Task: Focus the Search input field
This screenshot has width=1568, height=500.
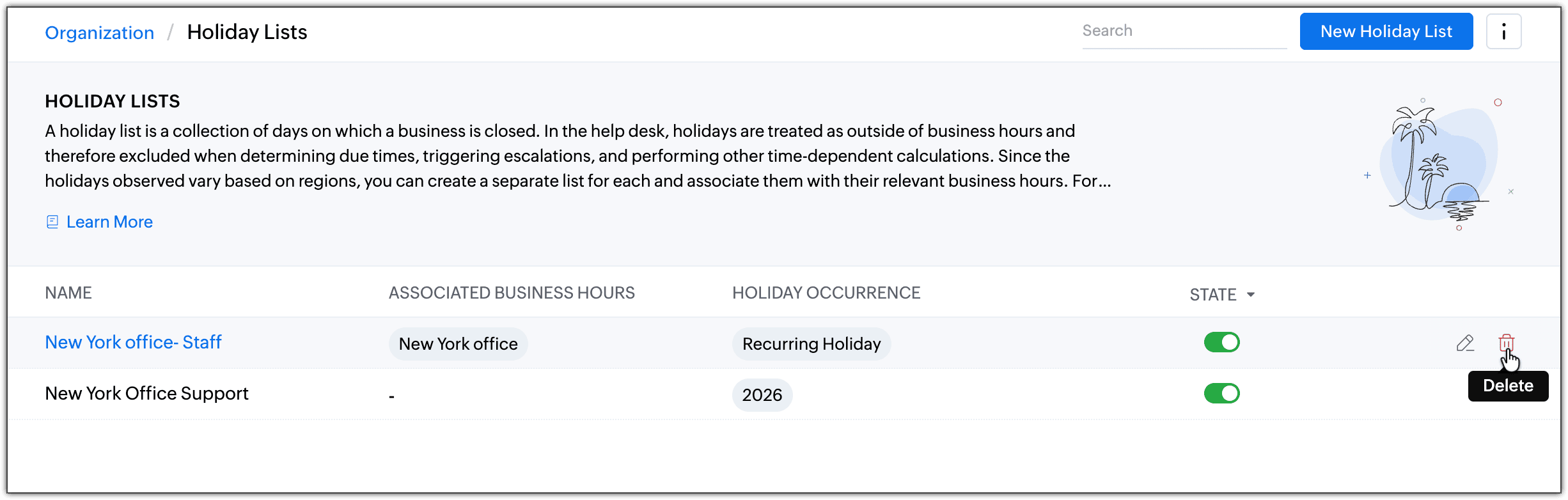Action: [1184, 31]
